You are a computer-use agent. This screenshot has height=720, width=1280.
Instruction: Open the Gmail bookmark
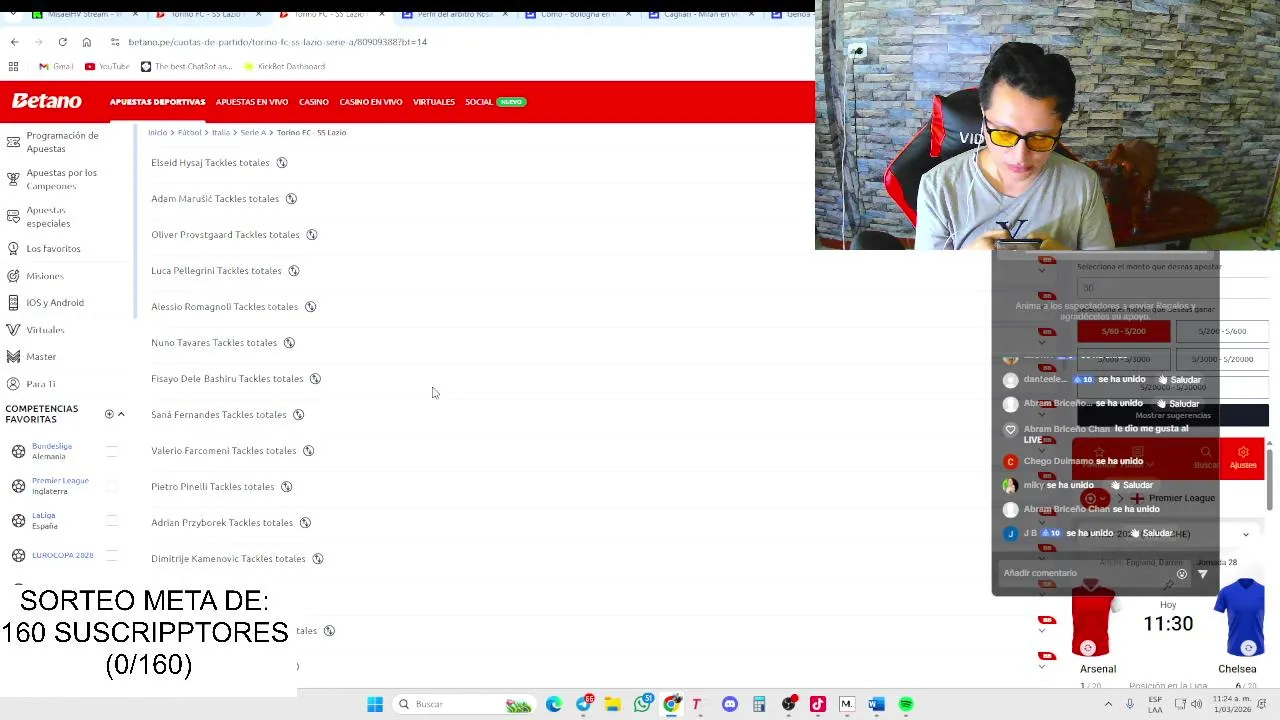click(56, 66)
